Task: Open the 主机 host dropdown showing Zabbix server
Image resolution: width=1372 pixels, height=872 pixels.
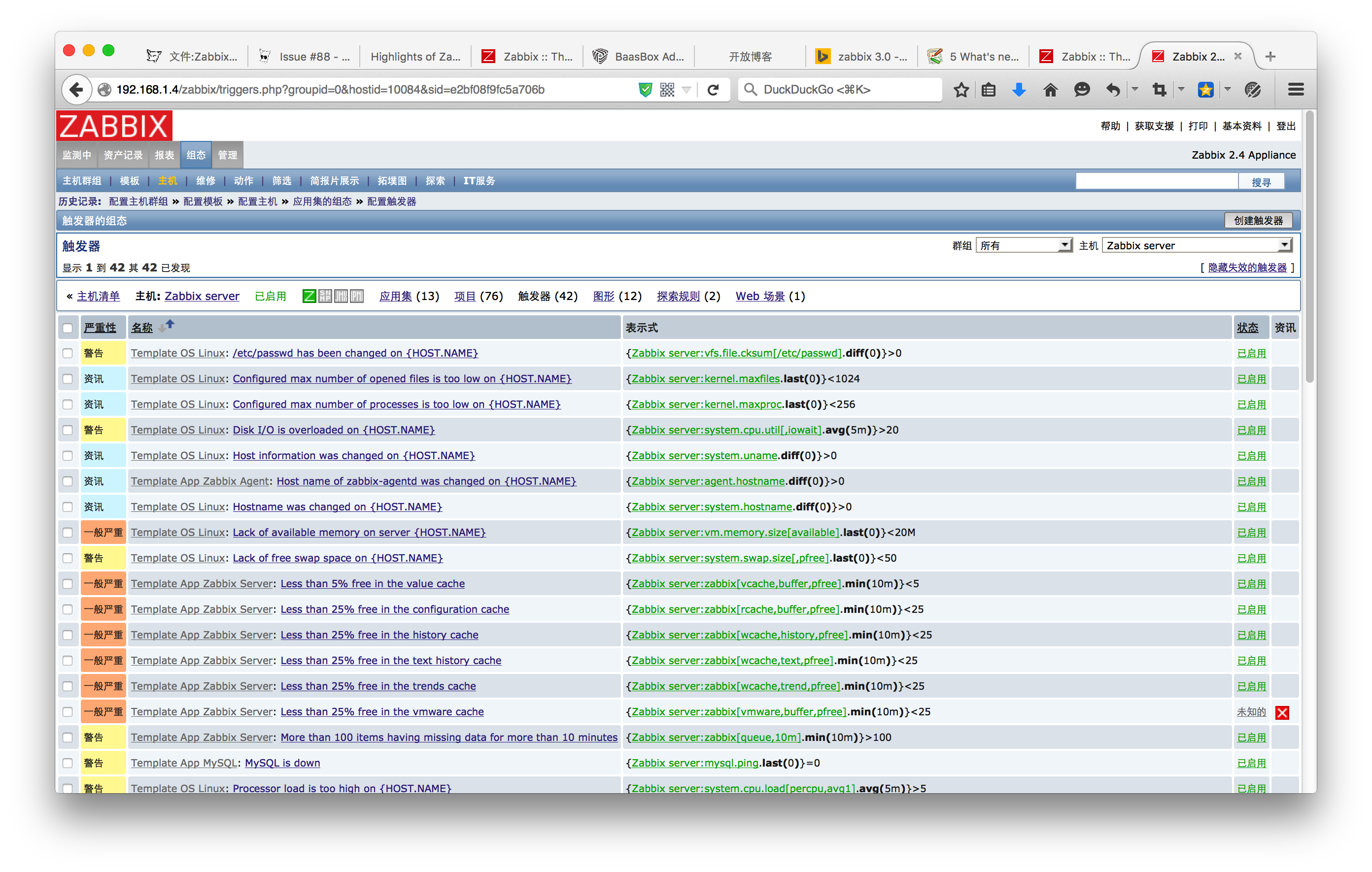Action: tap(1197, 245)
